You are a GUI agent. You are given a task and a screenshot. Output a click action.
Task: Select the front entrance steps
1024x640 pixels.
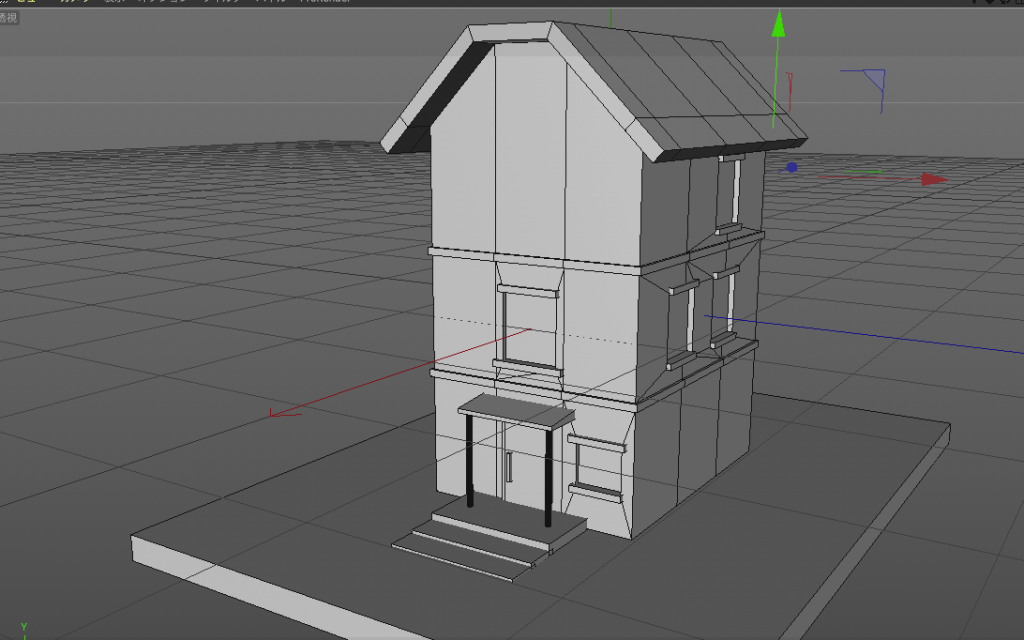490,537
